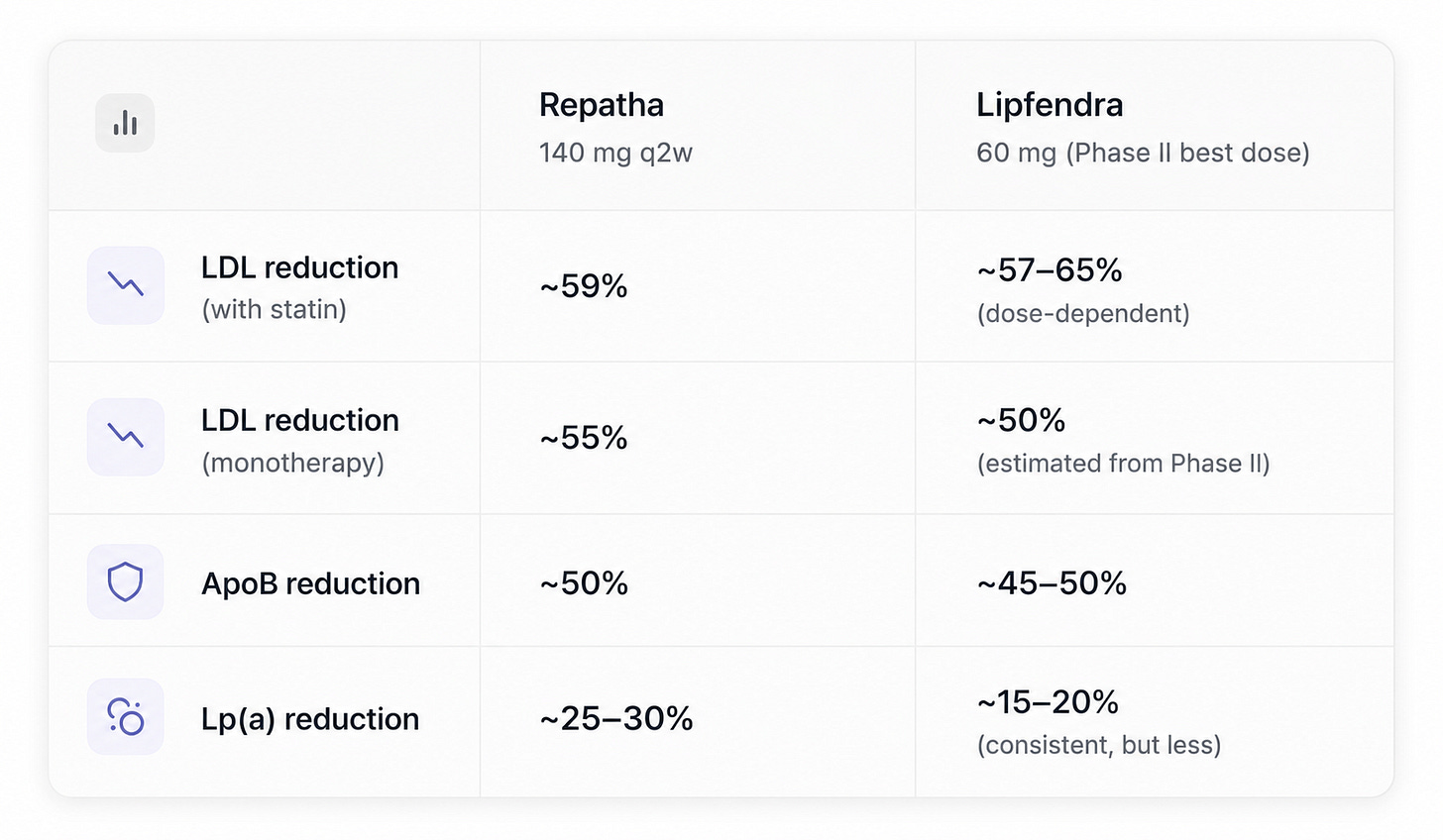Select the Repatha column header

tap(602, 105)
